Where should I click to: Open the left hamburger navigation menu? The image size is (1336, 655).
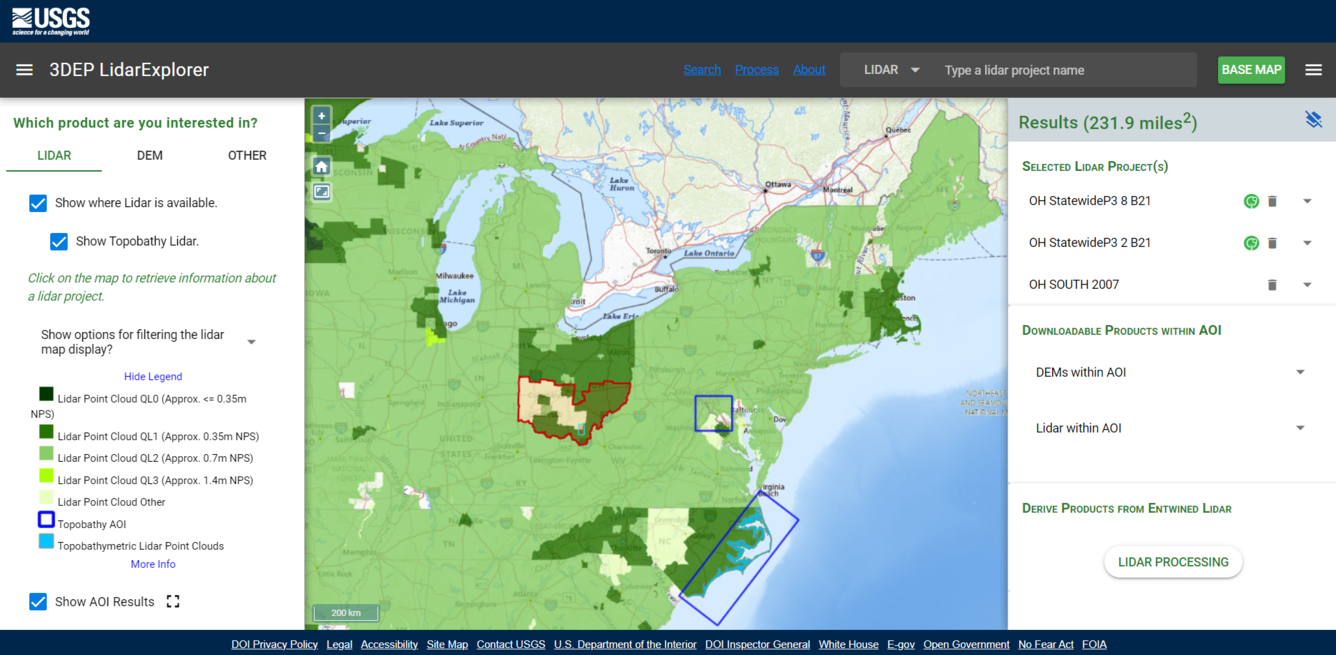pos(24,70)
